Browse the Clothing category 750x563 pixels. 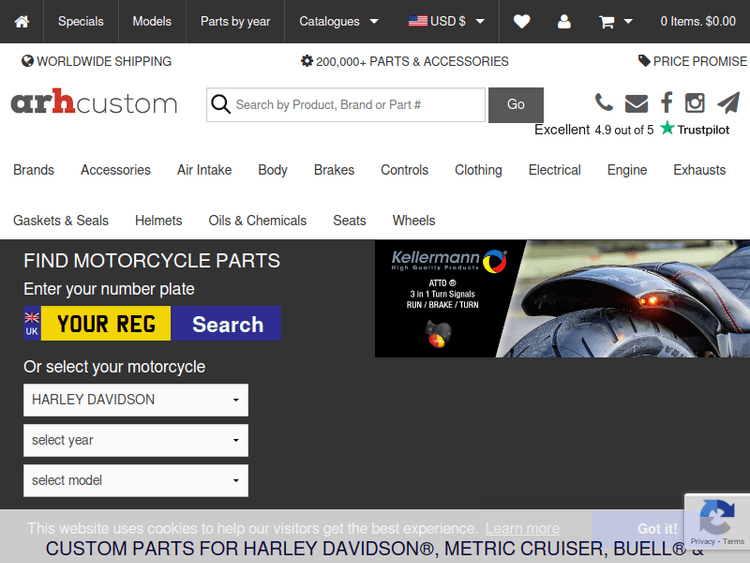(478, 170)
